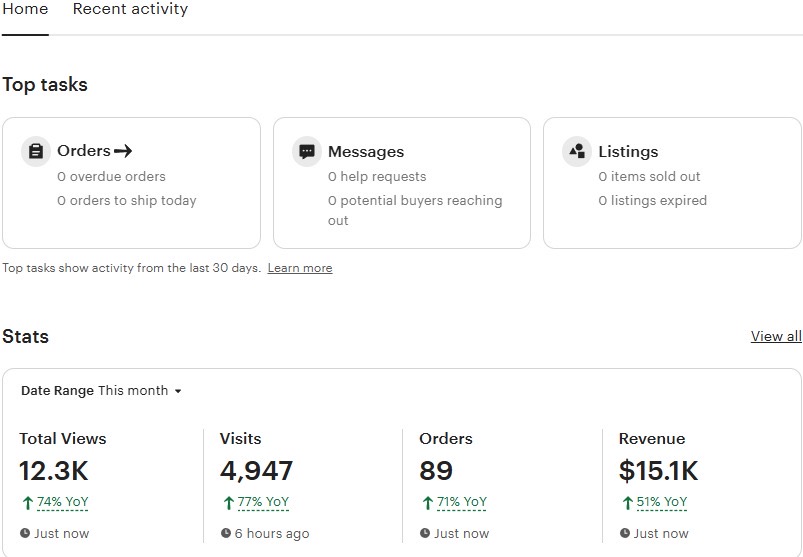
Task: Click the 71% YoY orders change
Action: coord(461,502)
